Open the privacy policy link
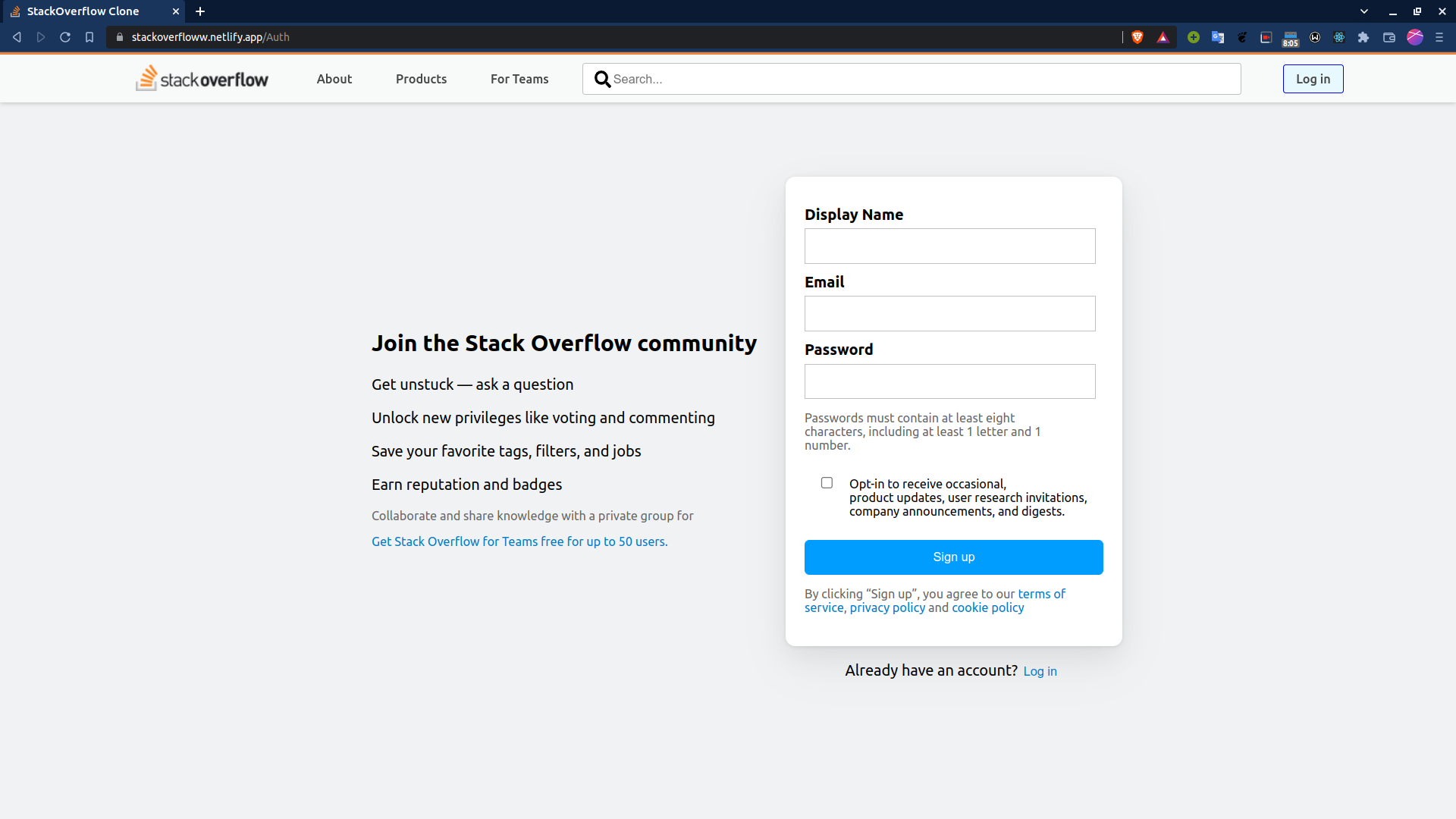Viewport: 1456px width, 819px height. pyautogui.click(x=887, y=607)
